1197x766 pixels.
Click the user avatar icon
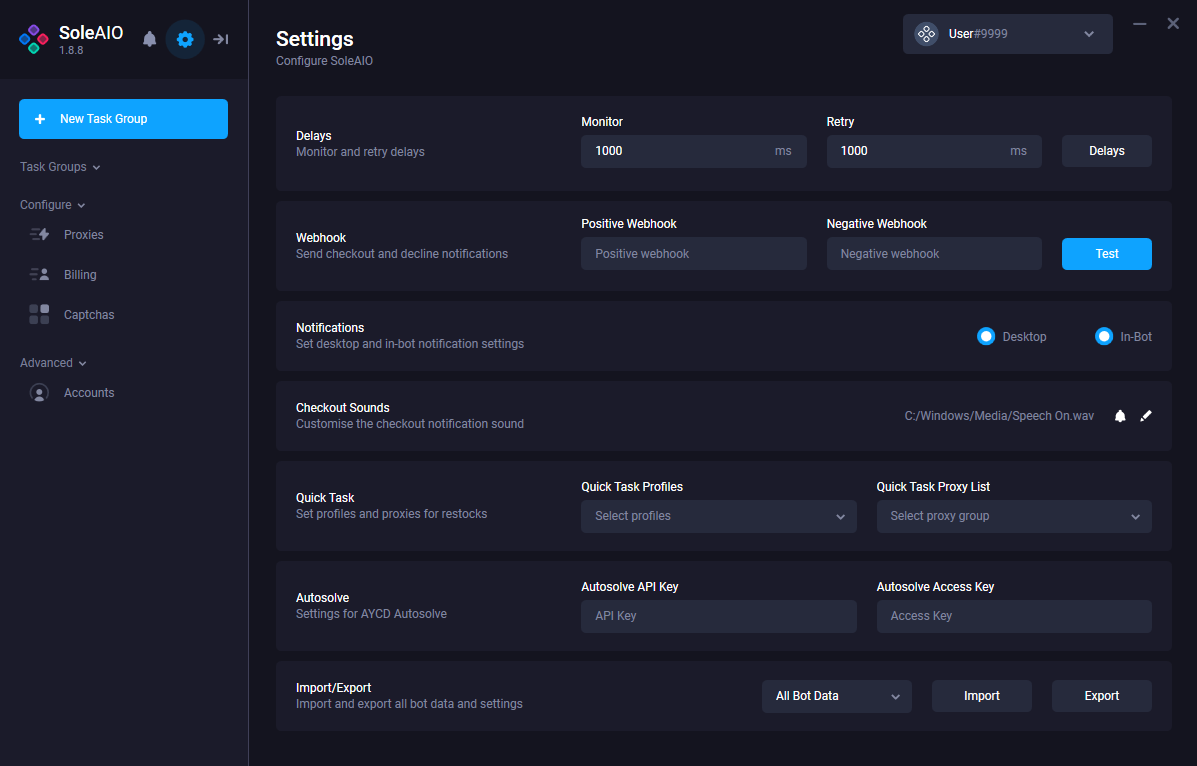tap(926, 34)
